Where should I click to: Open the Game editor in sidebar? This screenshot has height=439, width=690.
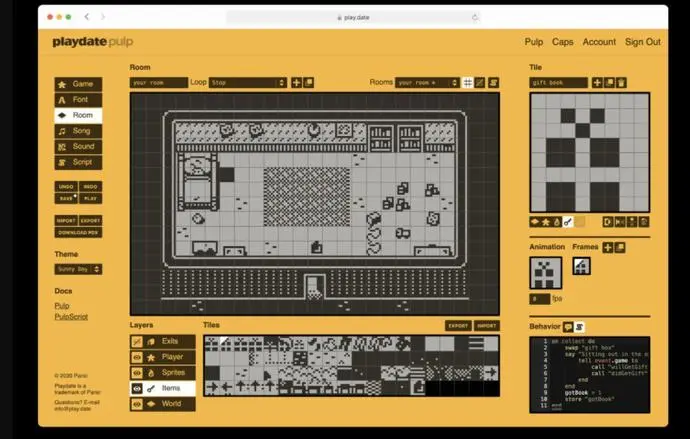[78, 84]
